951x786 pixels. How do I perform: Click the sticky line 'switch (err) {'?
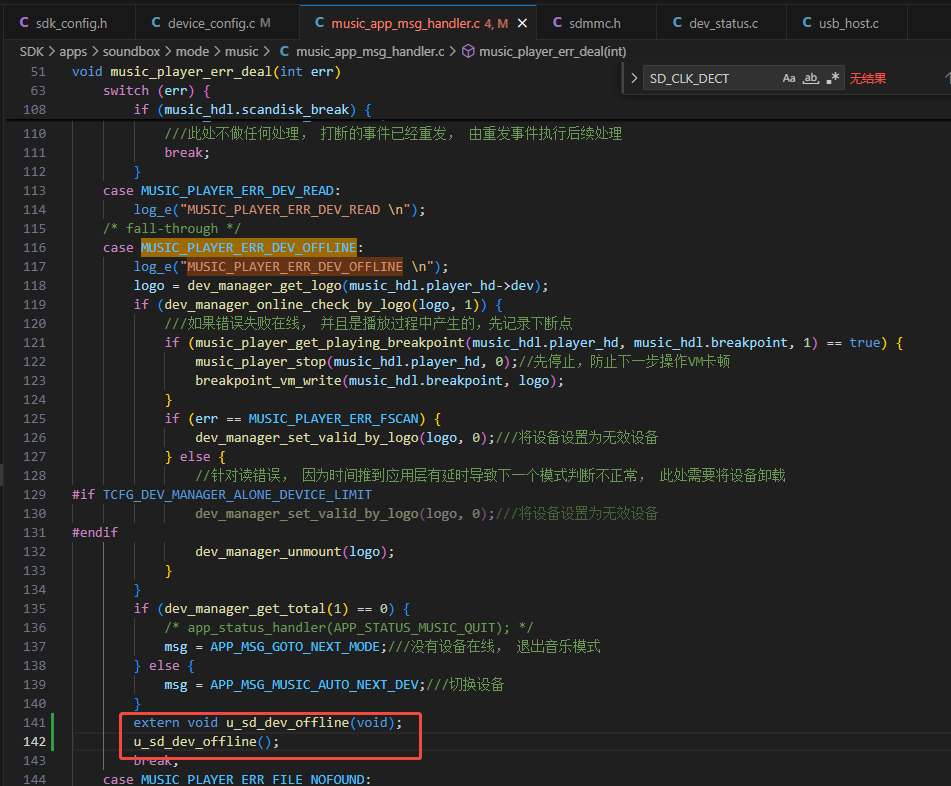click(x=156, y=90)
